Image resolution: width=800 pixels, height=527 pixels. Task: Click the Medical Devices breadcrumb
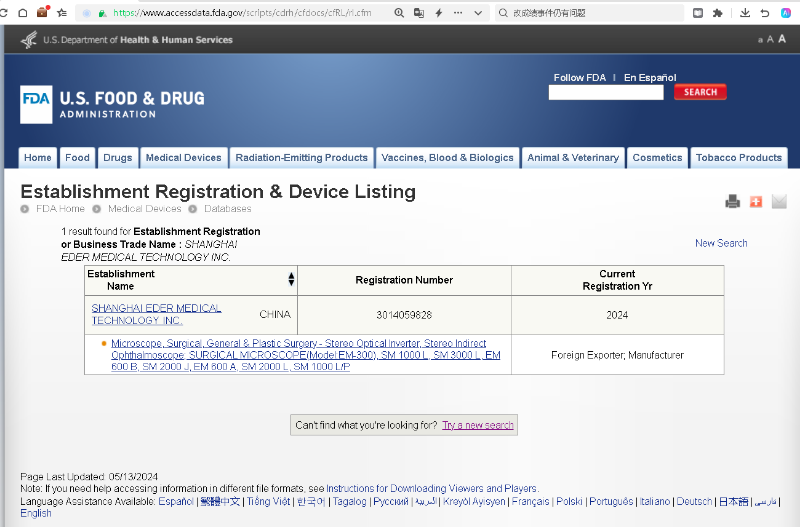pos(144,209)
